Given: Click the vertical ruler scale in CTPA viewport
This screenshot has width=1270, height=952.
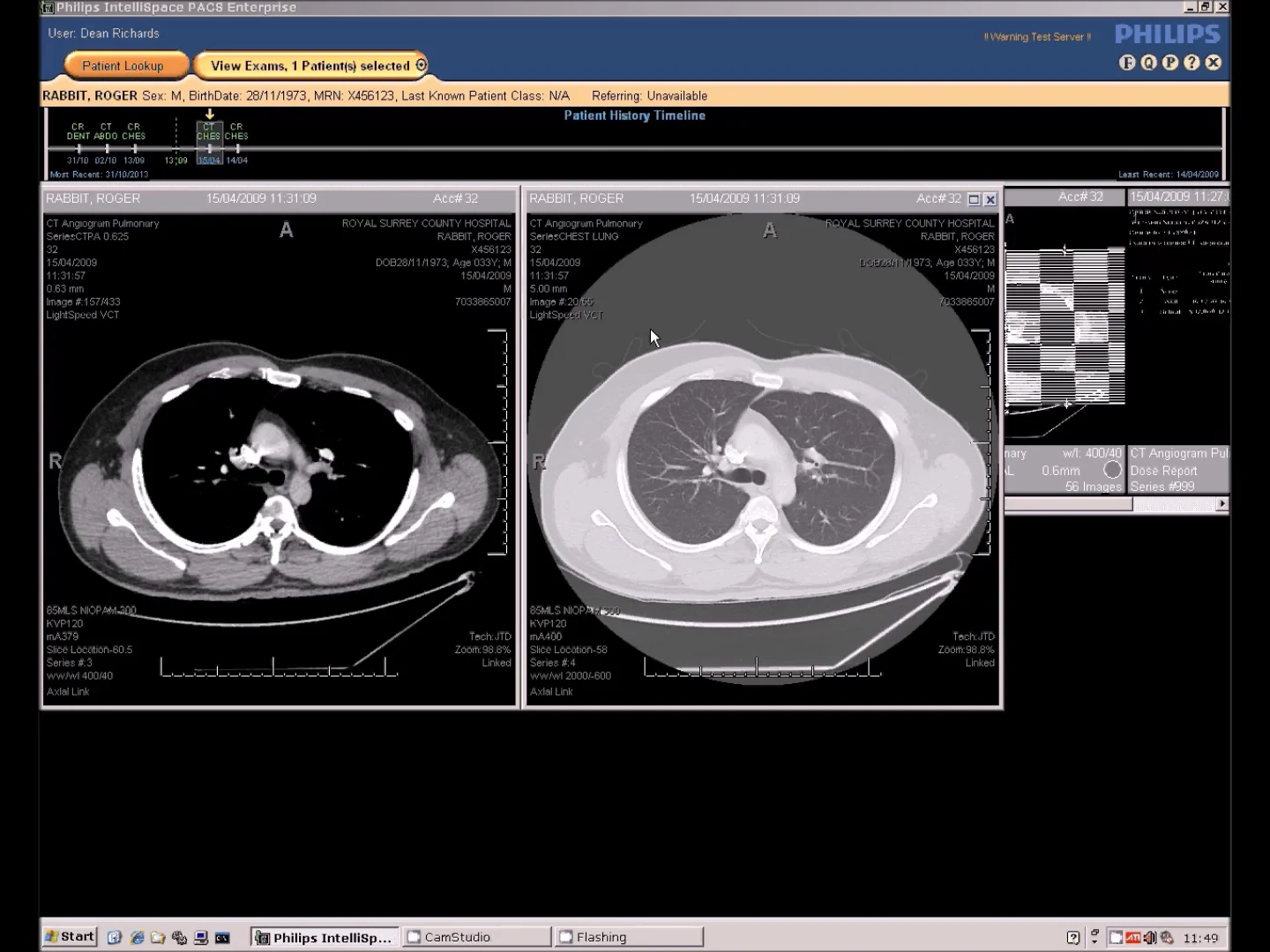Looking at the screenshot, I should click(500, 443).
